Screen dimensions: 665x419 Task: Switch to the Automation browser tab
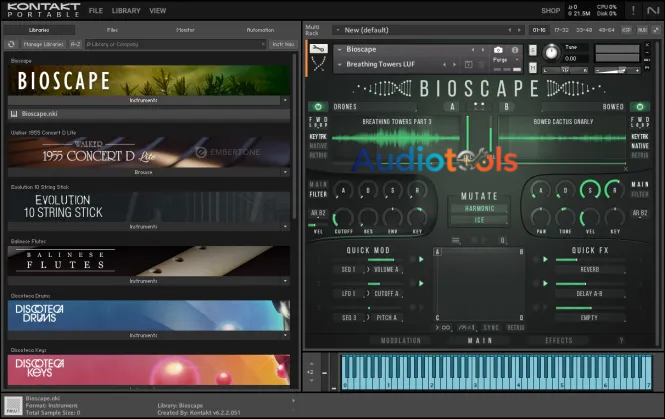pos(260,30)
